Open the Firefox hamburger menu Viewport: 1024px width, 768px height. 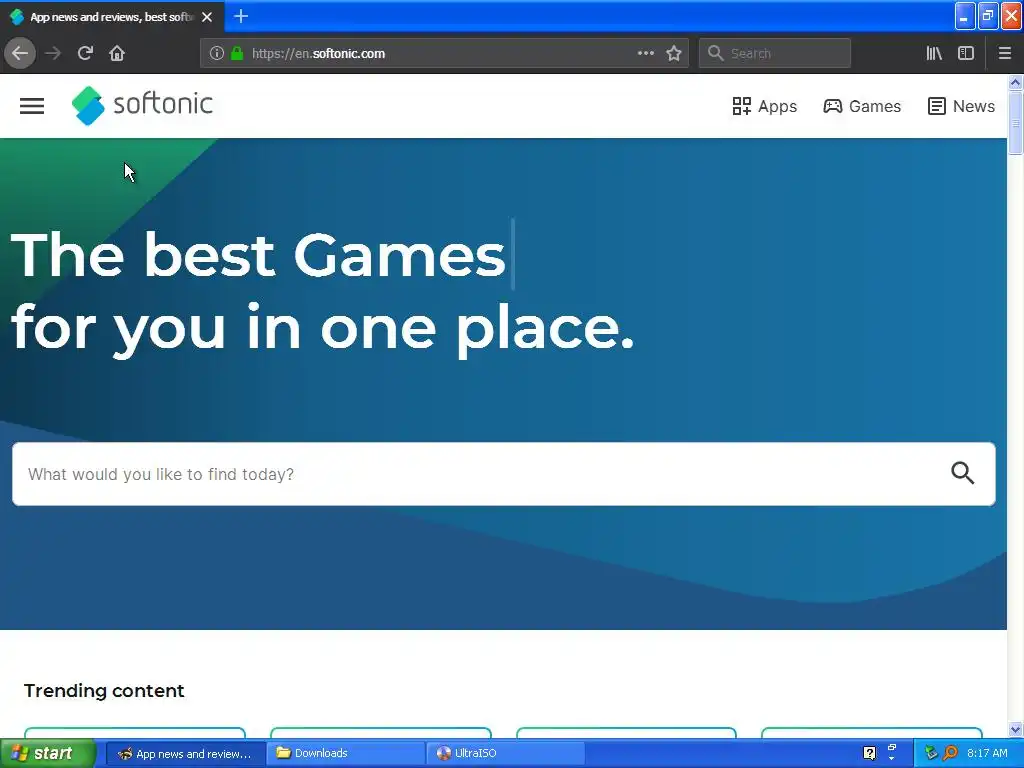(1005, 53)
